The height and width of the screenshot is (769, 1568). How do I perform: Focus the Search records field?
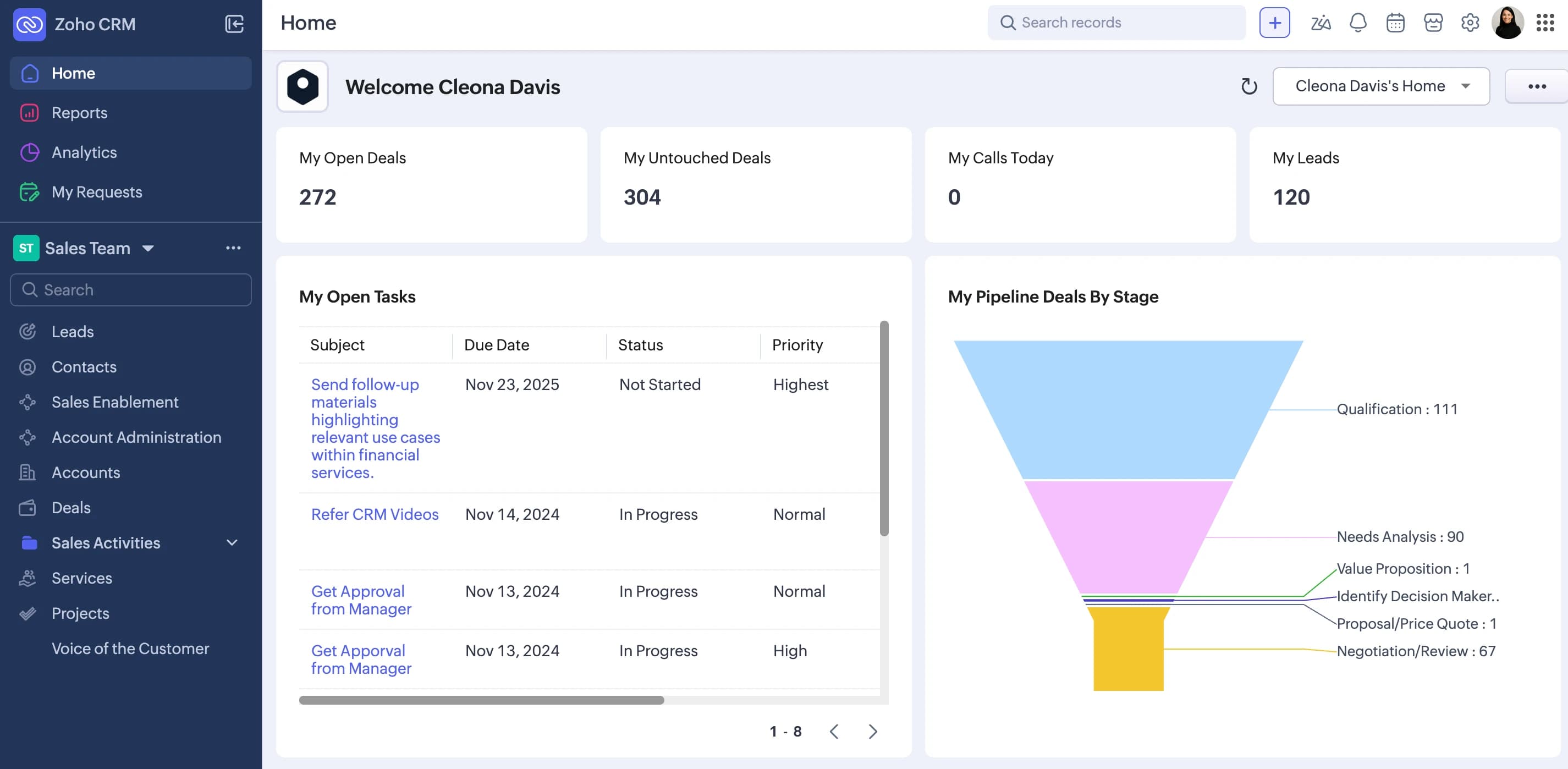coord(1116,23)
